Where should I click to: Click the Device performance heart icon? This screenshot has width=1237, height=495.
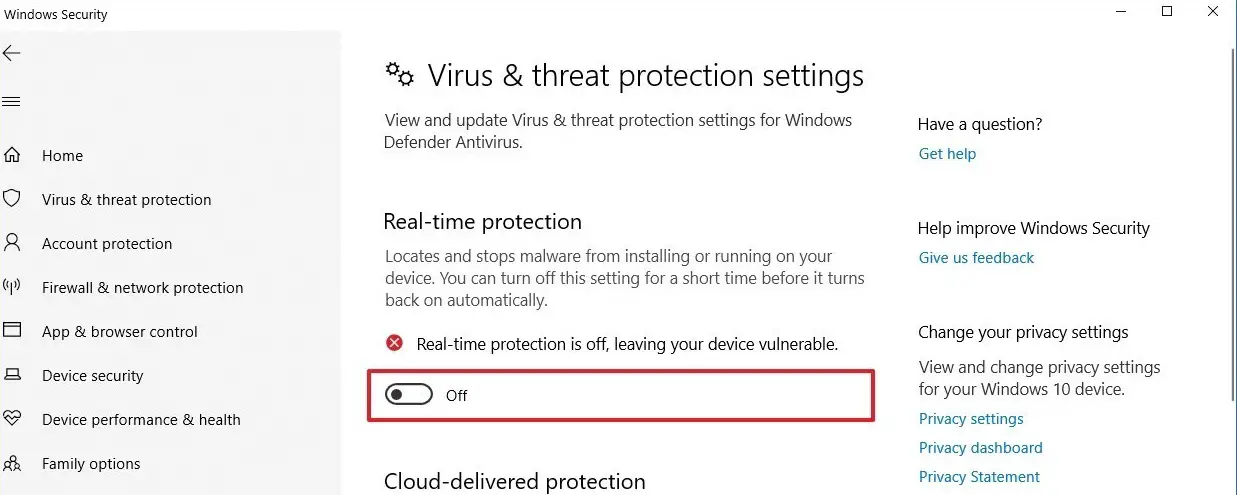(12, 419)
